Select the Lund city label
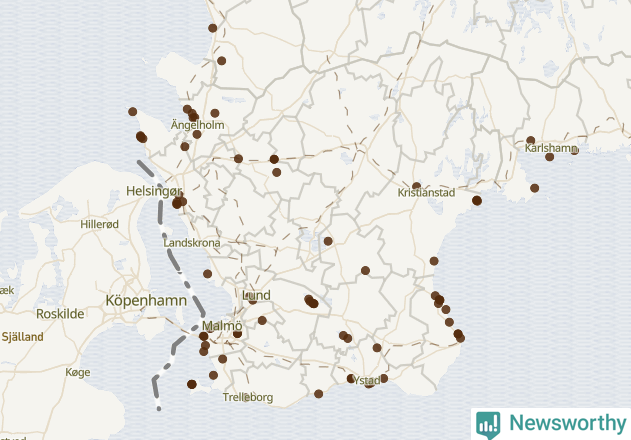The height and width of the screenshot is (440, 631). click(x=256, y=295)
